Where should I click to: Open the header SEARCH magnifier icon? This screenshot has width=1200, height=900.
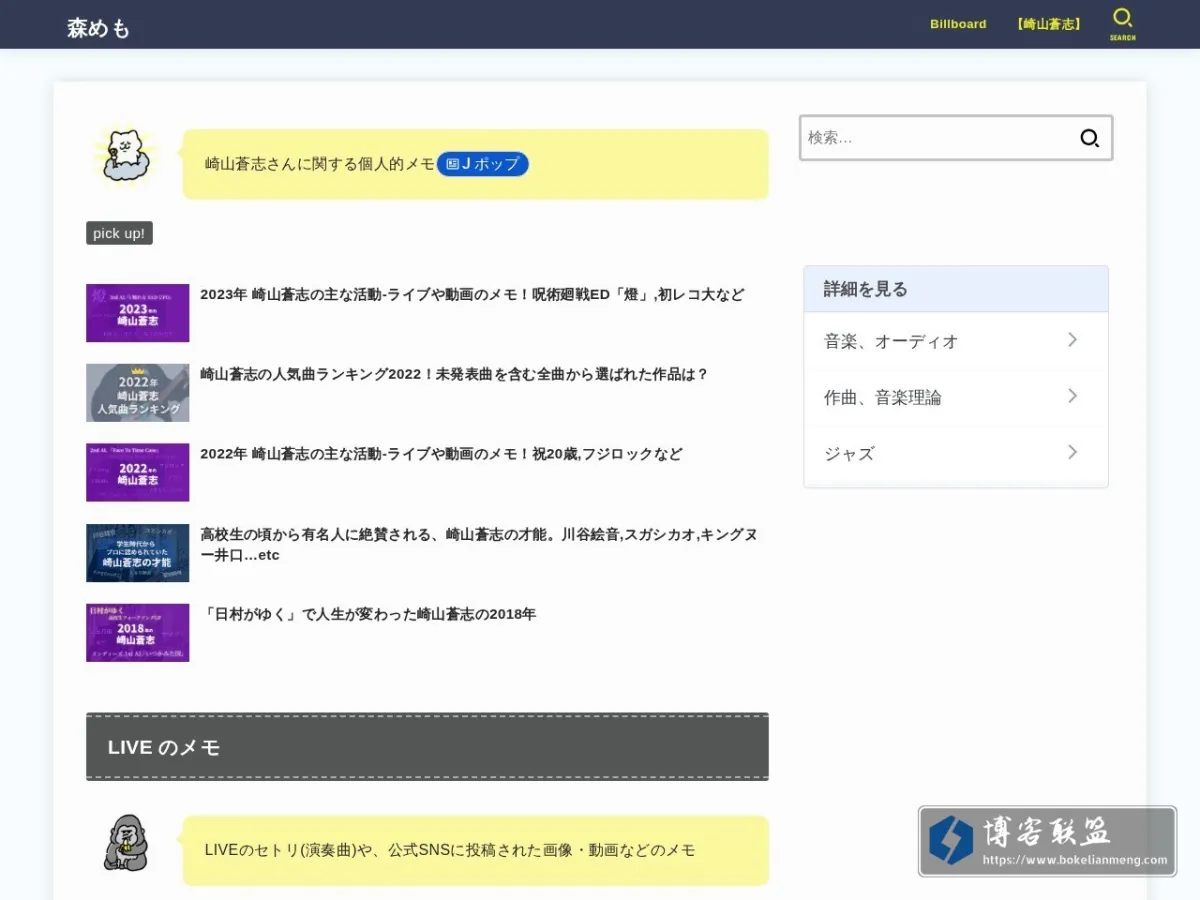tap(1122, 24)
